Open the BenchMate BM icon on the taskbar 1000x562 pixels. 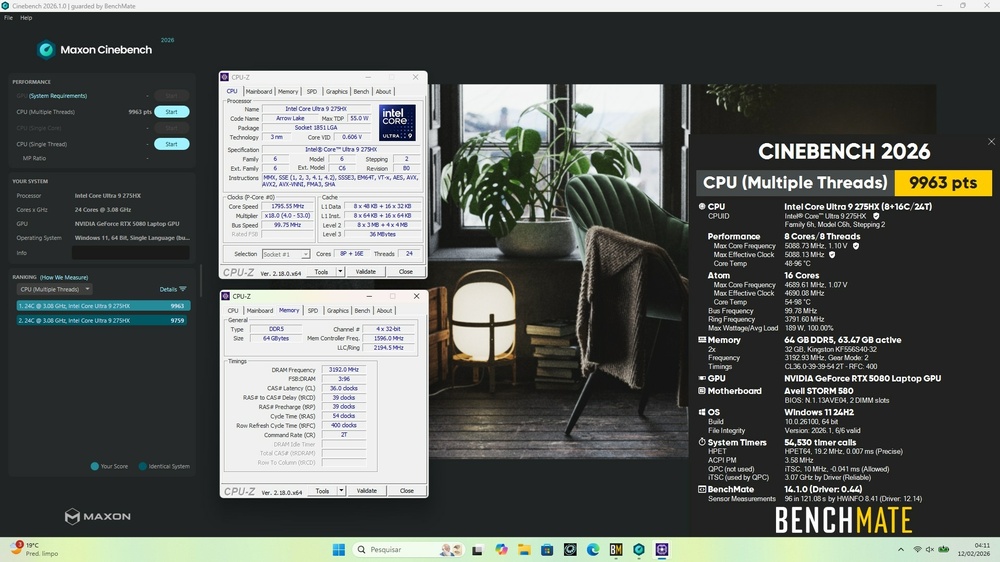[615, 549]
